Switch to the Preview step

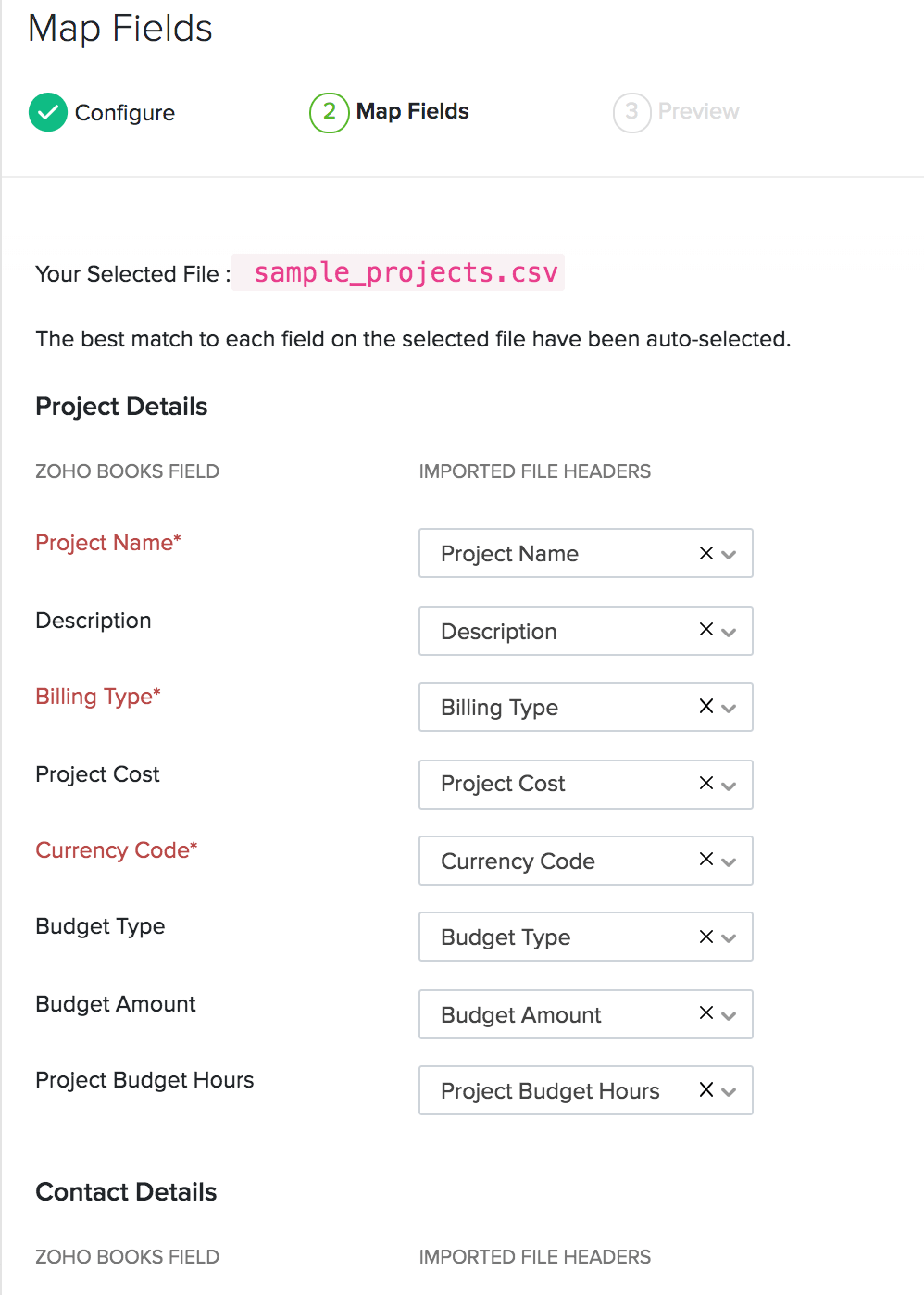(x=677, y=111)
